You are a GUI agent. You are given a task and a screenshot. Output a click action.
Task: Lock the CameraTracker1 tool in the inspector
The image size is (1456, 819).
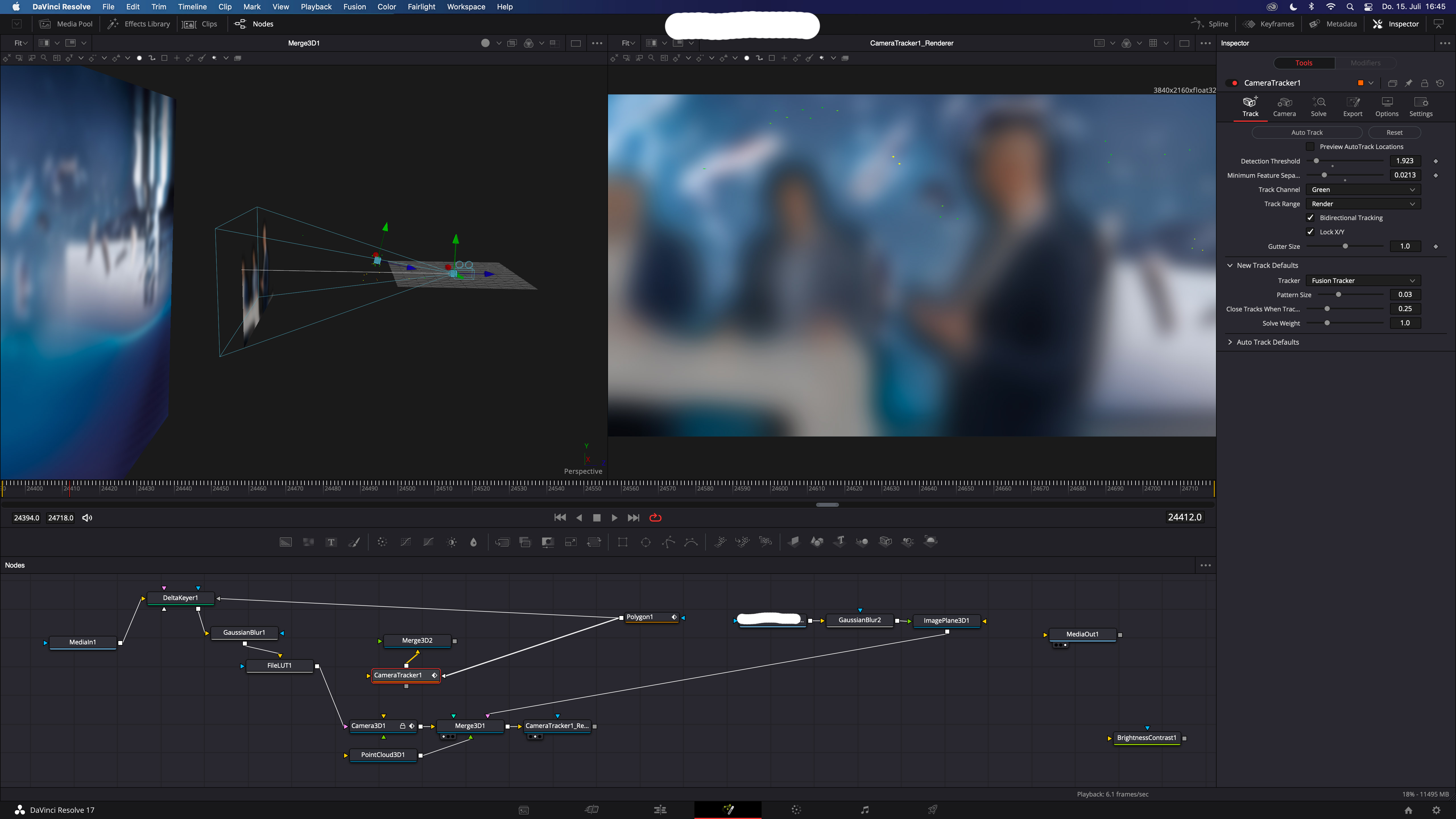click(x=1424, y=83)
